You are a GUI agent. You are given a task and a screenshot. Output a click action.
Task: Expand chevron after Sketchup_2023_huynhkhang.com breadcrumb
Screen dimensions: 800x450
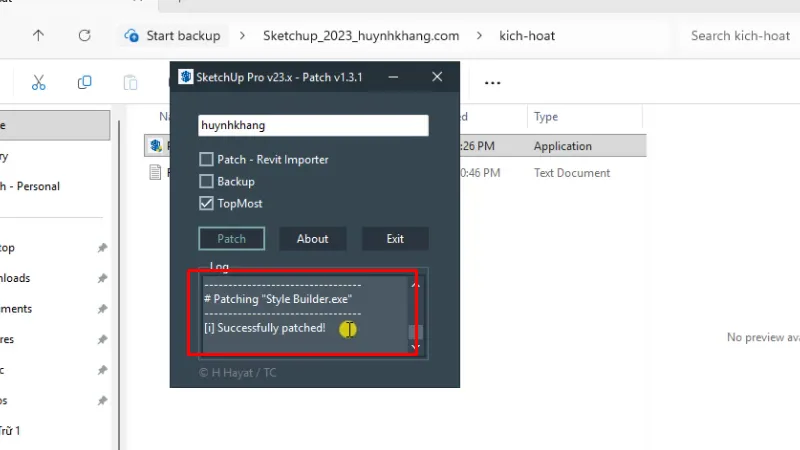(x=479, y=36)
